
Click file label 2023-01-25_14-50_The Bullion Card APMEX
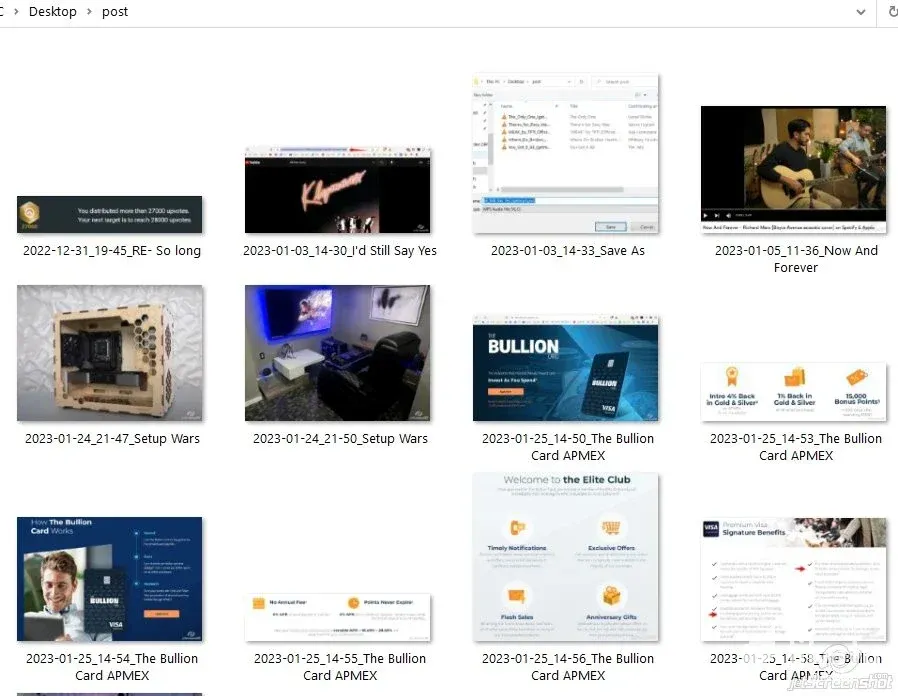click(568, 447)
